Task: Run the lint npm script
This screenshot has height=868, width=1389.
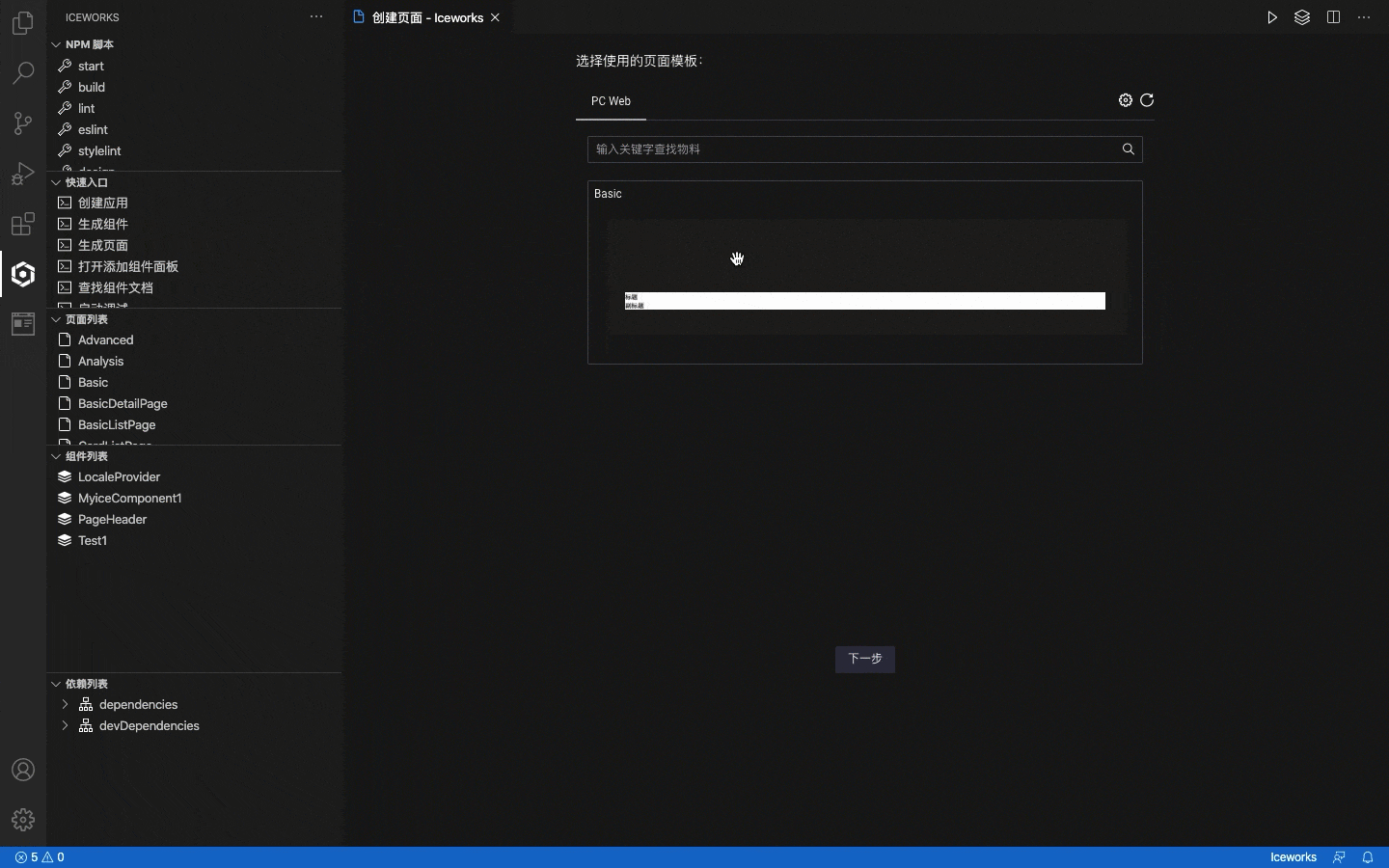Action: point(87,108)
